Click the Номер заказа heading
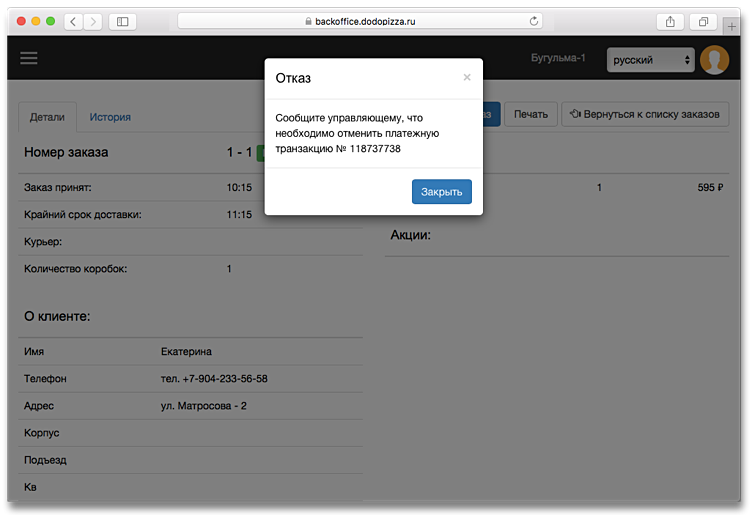The image size is (750, 515). click(66, 153)
